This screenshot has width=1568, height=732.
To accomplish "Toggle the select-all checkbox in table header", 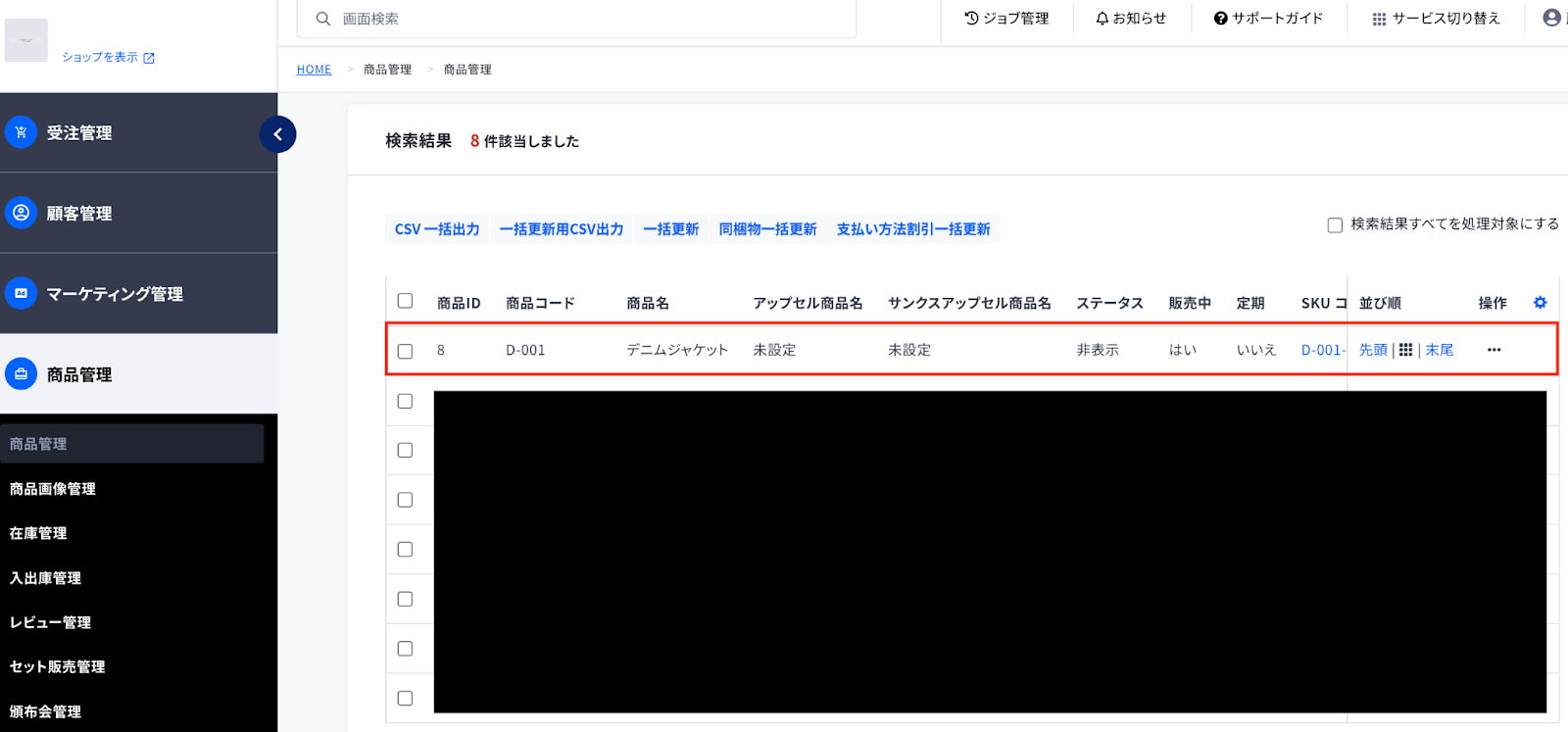I will point(405,301).
